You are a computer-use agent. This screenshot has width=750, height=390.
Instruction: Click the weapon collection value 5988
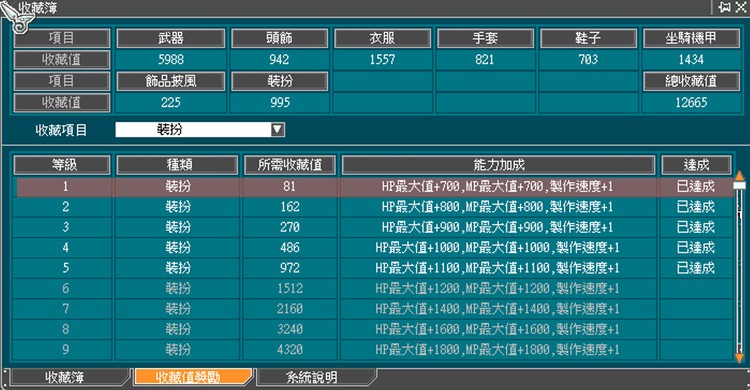pyautogui.click(x=171, y=60)
